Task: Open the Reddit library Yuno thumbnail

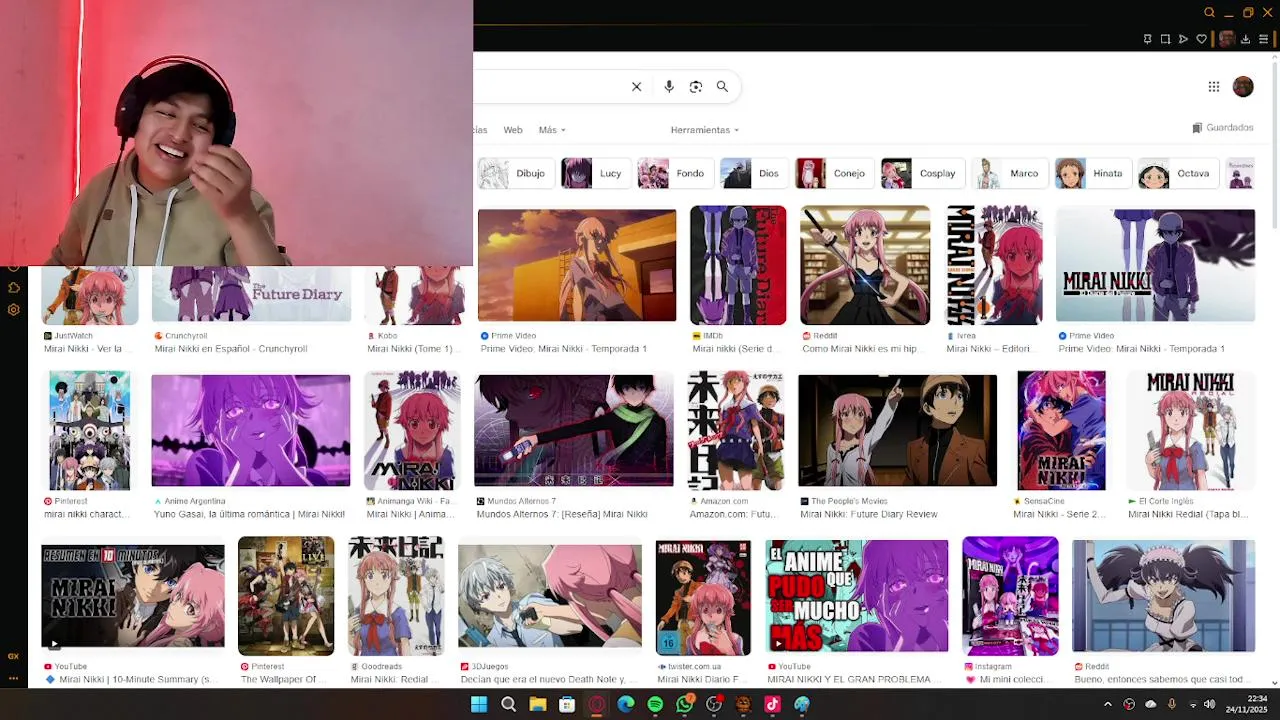Action: pos(865,265)
